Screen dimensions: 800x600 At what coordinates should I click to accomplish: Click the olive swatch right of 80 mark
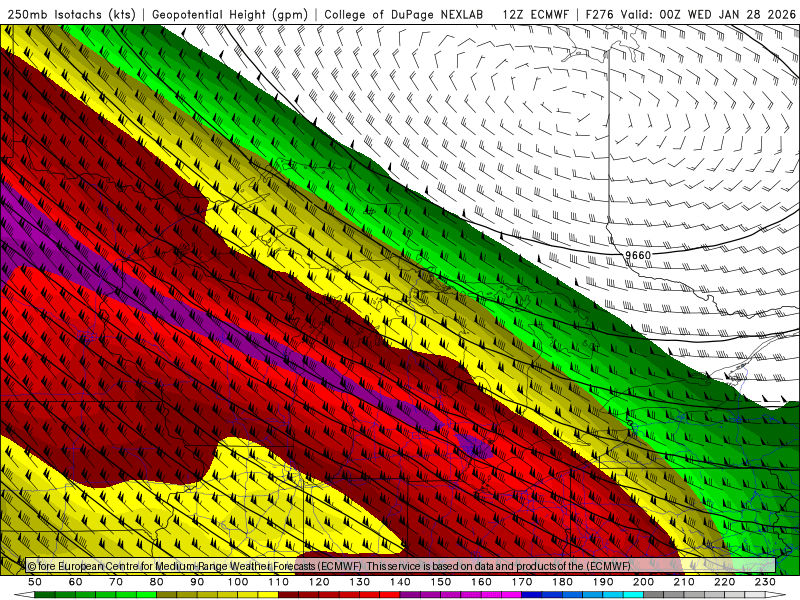pos(166,595)
